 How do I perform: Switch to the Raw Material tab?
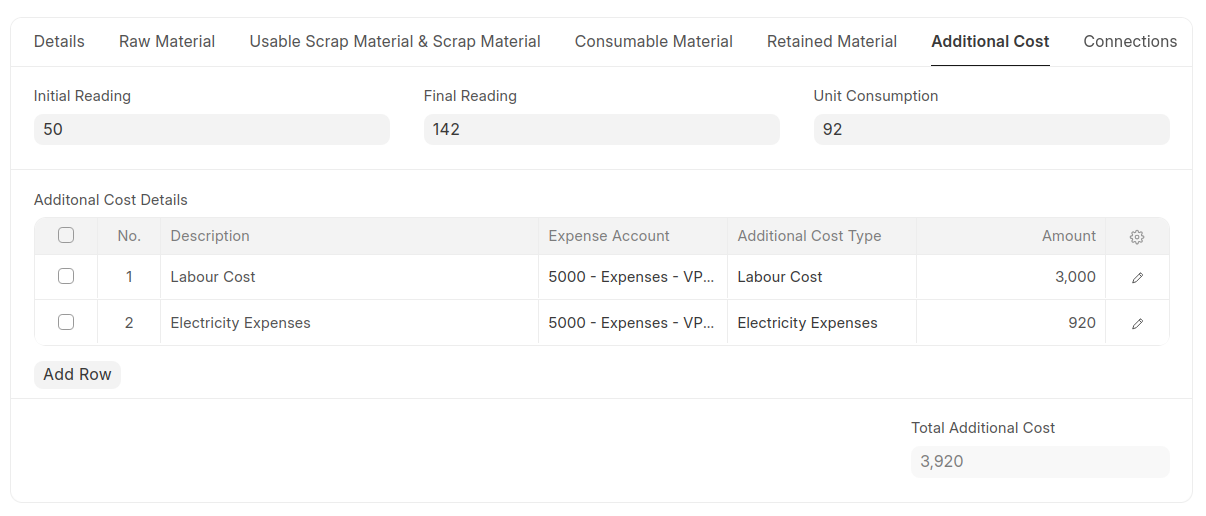click(167, 42)
